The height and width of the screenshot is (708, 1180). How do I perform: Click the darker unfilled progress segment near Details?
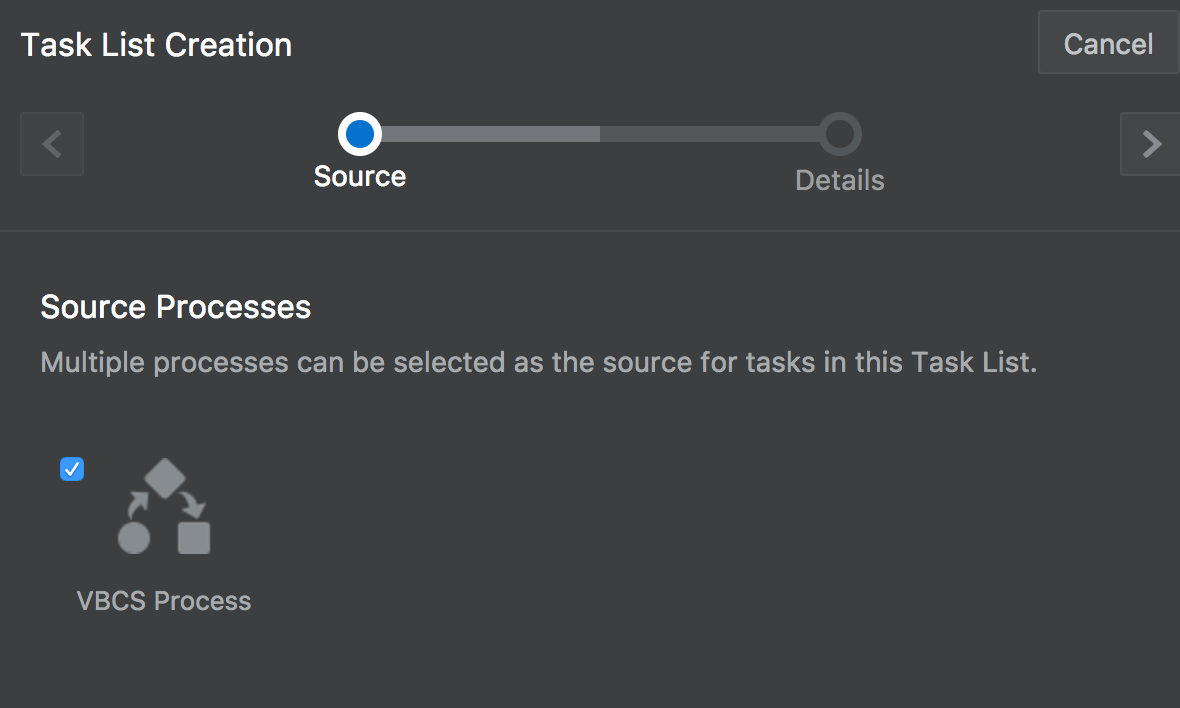[710, 134]
